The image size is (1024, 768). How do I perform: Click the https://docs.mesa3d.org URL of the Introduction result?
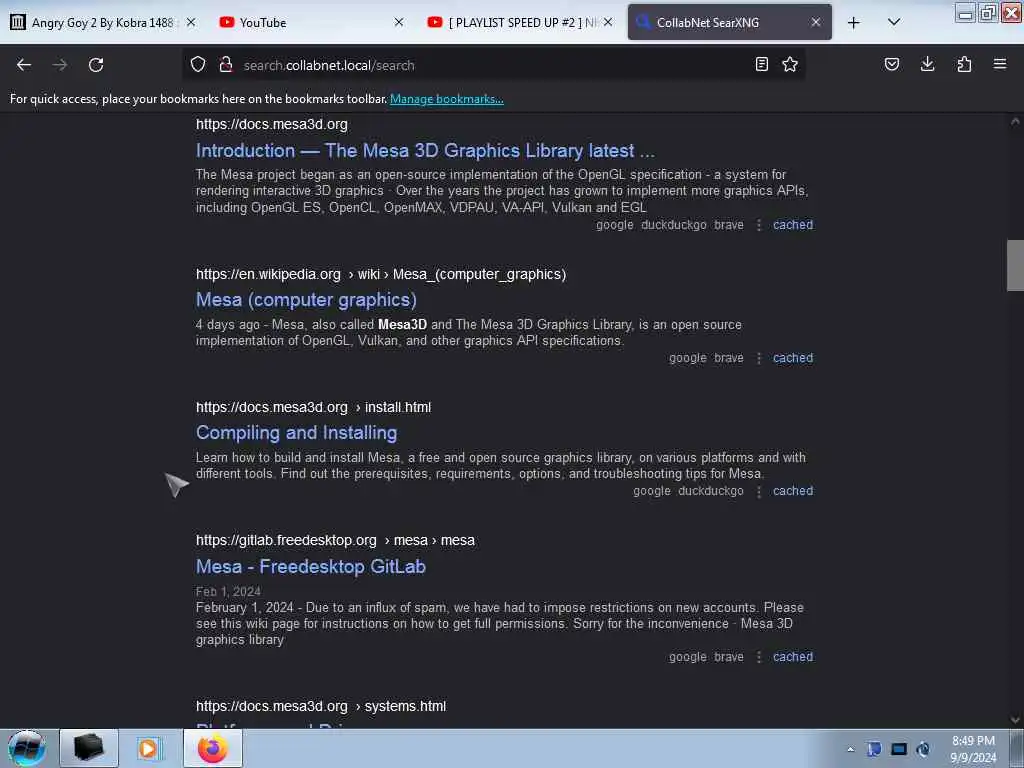272,124
